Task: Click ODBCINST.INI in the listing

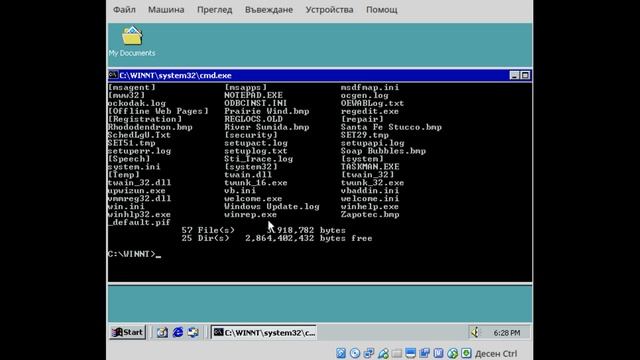Action: pyautogui.click(x=256, y=103)
